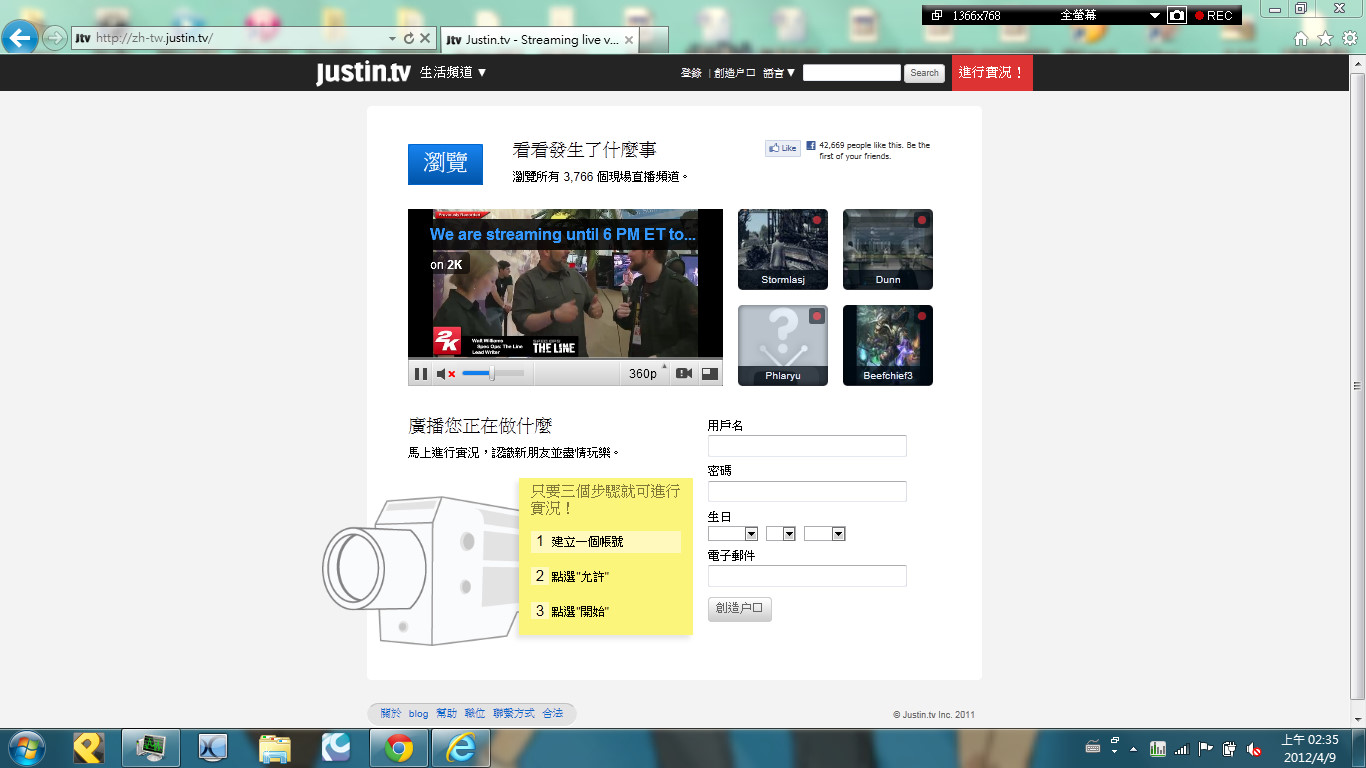Click the justin.tv logo

coord(363,72)
